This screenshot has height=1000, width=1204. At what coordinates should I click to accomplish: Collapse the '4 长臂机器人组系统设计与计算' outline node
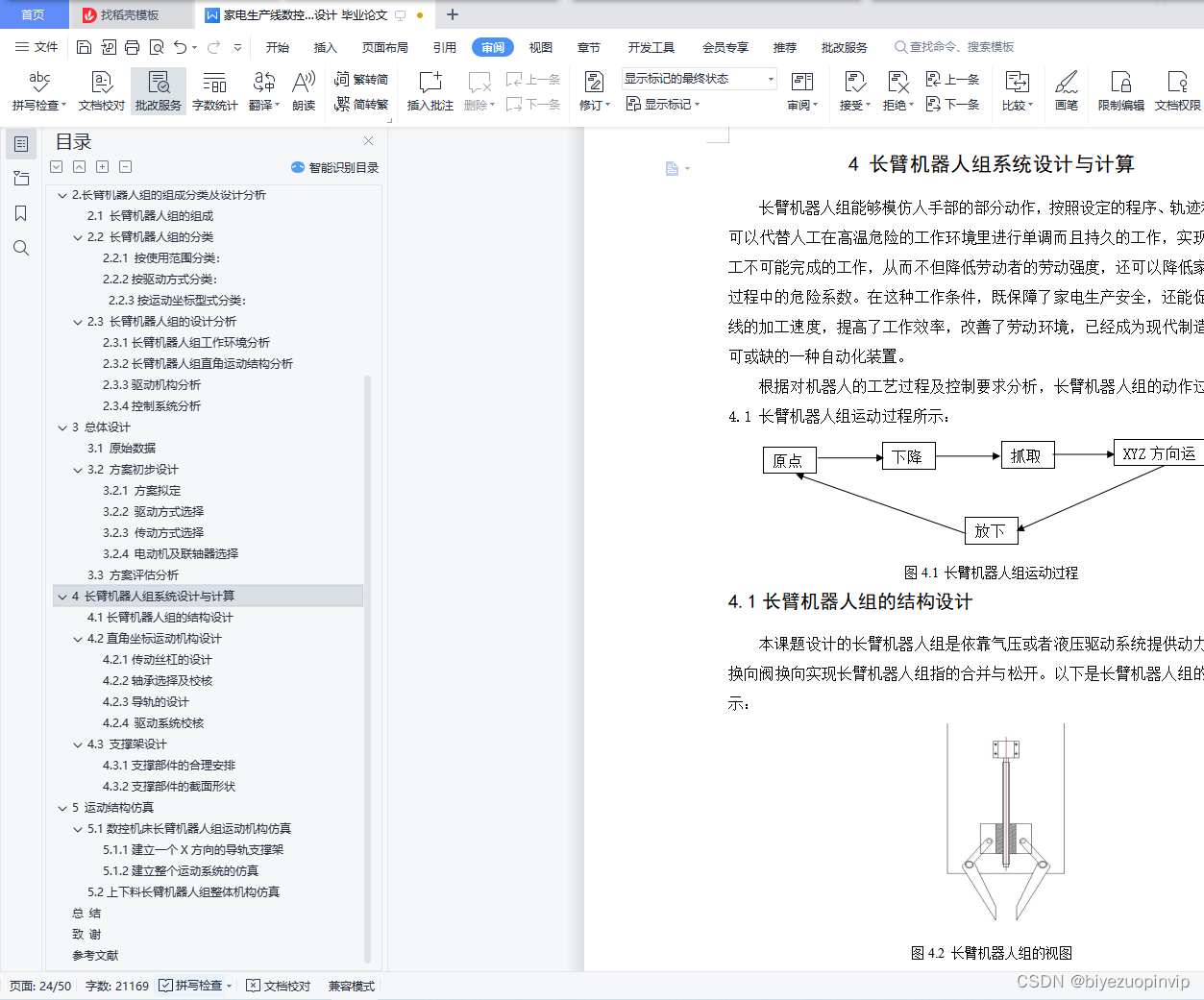click(62, 597)
